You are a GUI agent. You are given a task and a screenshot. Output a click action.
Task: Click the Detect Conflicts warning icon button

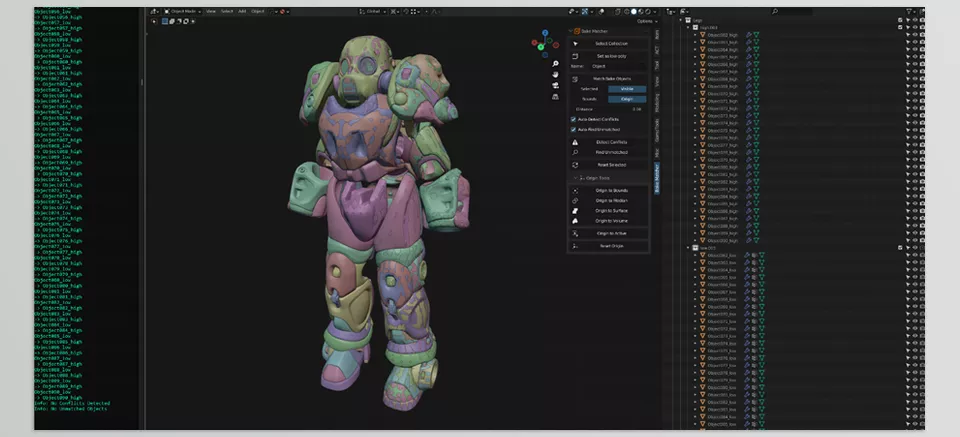575,142
